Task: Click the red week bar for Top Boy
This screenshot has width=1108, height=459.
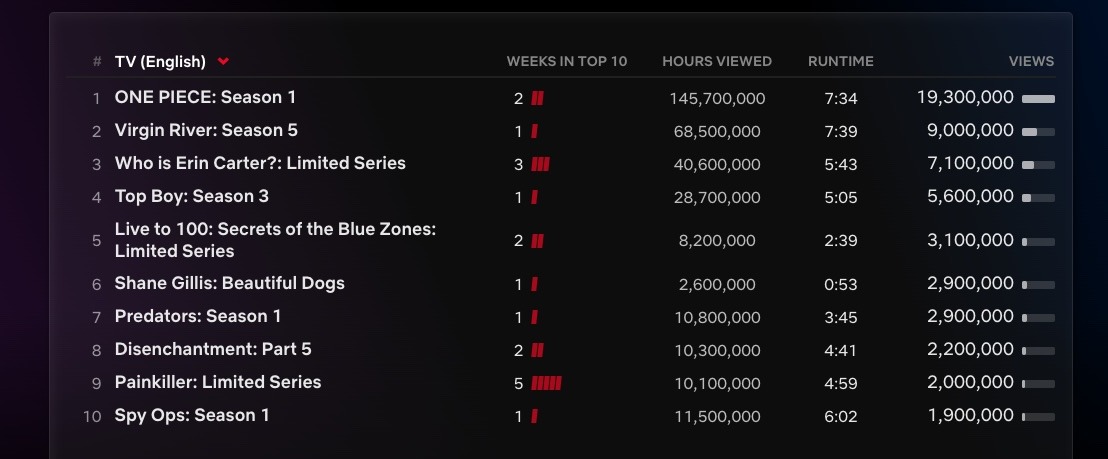Action: click(534, 198)
